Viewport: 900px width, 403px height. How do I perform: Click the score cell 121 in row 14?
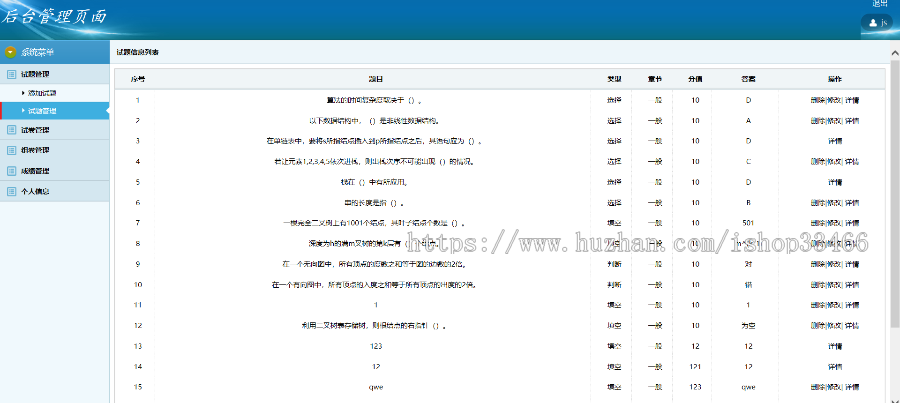click(x=696, y=366)
